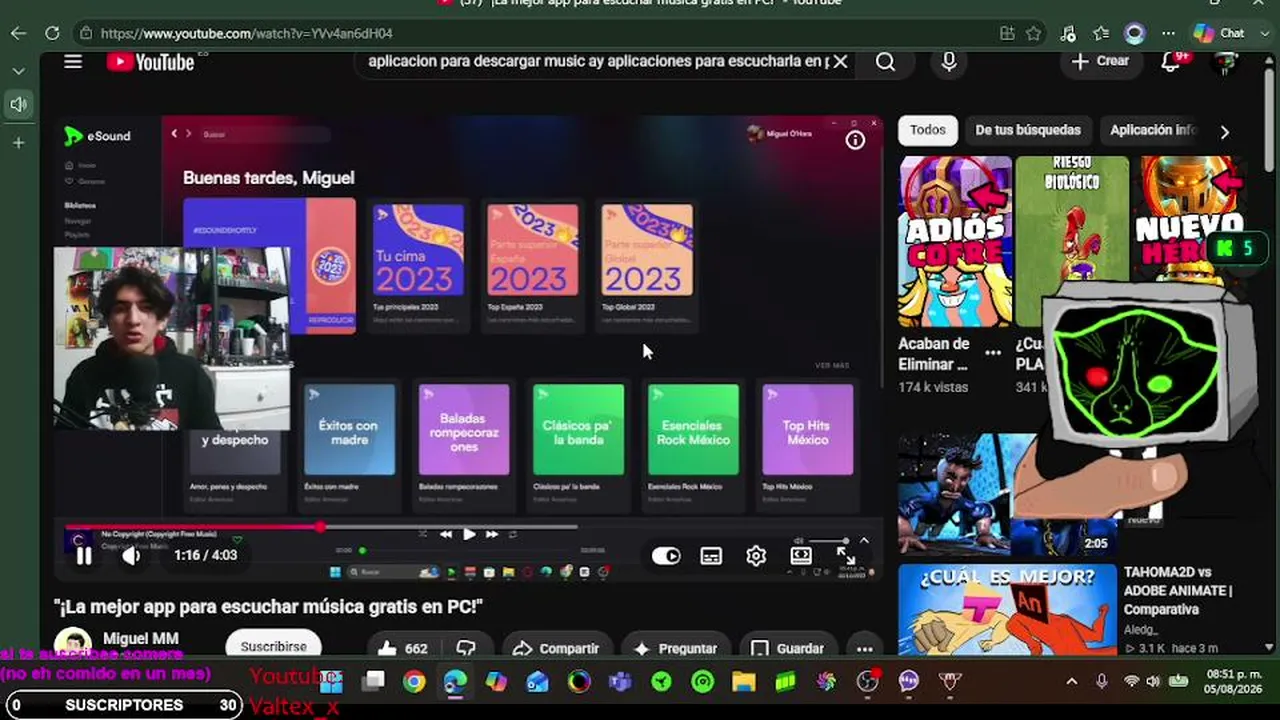Open OBS Studio from the taskbar
This screenshot has height=720, width=1280.
[x=867, y=682]
